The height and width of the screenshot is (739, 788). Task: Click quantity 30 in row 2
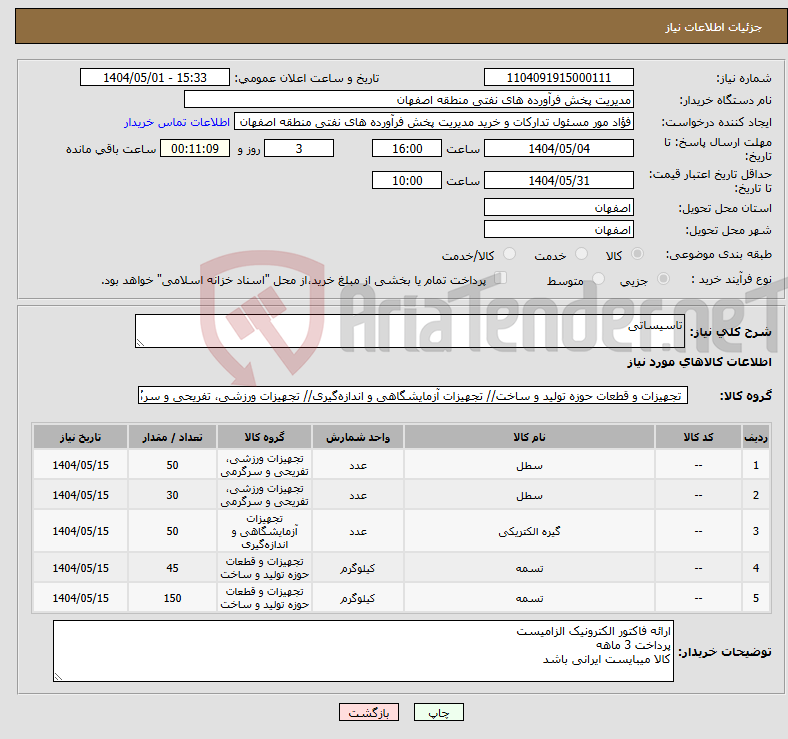coord(172,495)
